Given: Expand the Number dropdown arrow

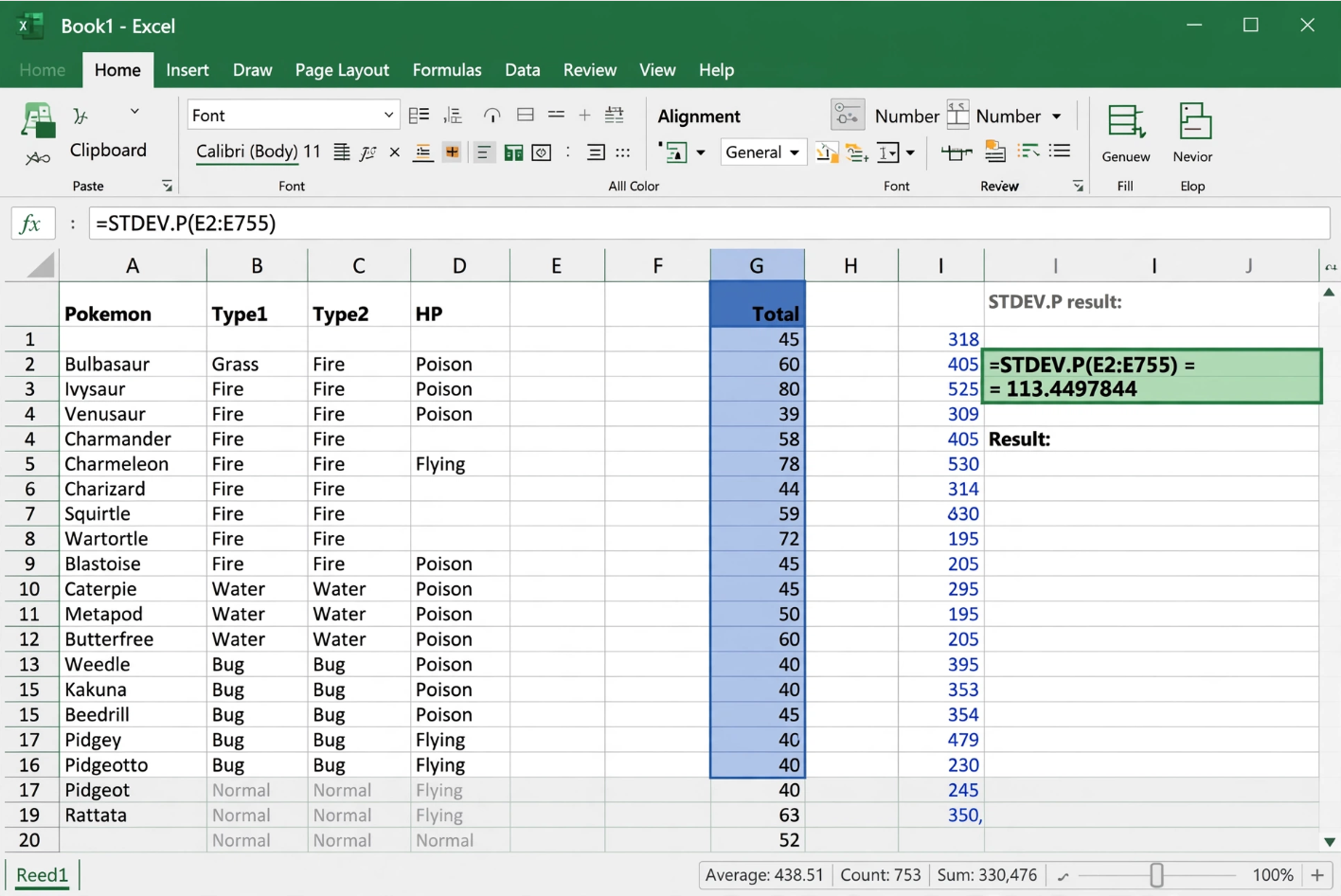Looking at the screenshot, I should point(1056,116).
